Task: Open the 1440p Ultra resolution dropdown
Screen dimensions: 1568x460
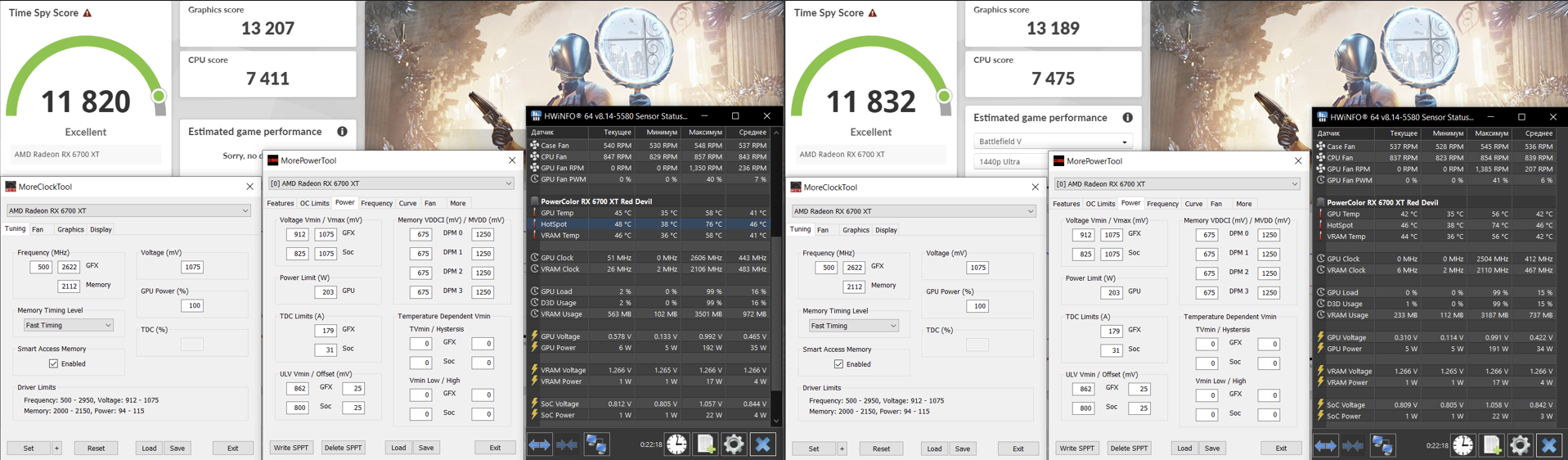Action: [x=1011, y=162]
